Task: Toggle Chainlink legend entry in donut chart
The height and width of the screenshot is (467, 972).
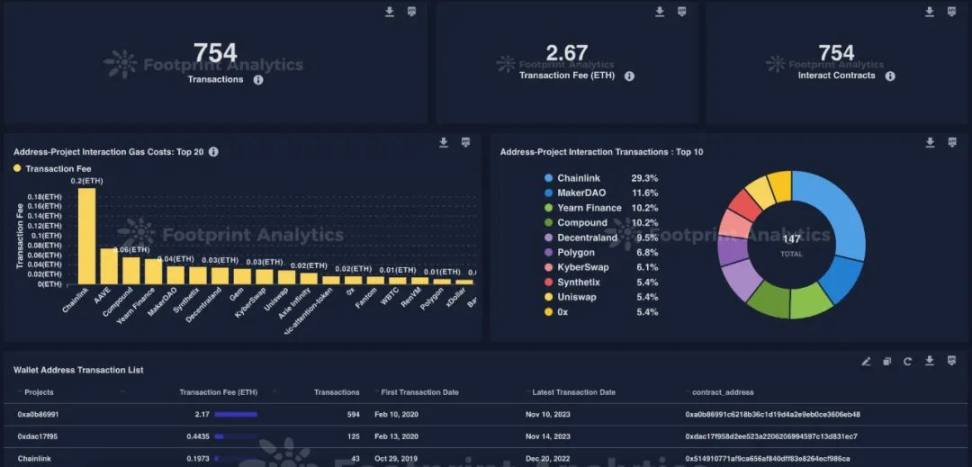Action: pyautogui.click(x=580, y=178)
